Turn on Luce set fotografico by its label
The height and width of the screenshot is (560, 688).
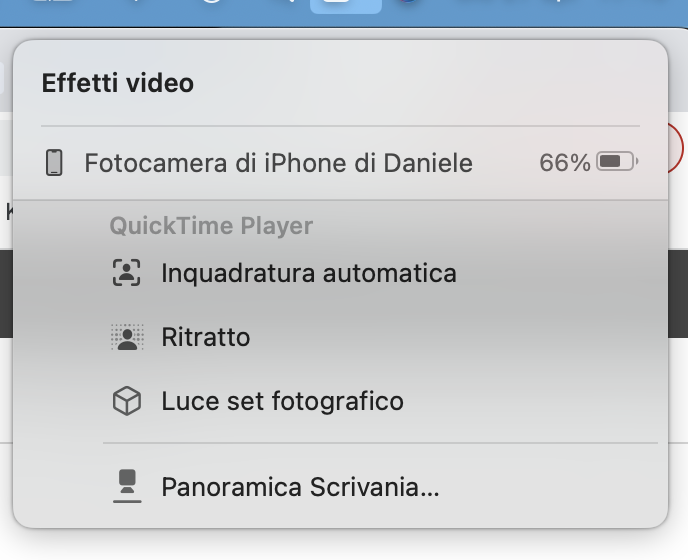point(282,402)
